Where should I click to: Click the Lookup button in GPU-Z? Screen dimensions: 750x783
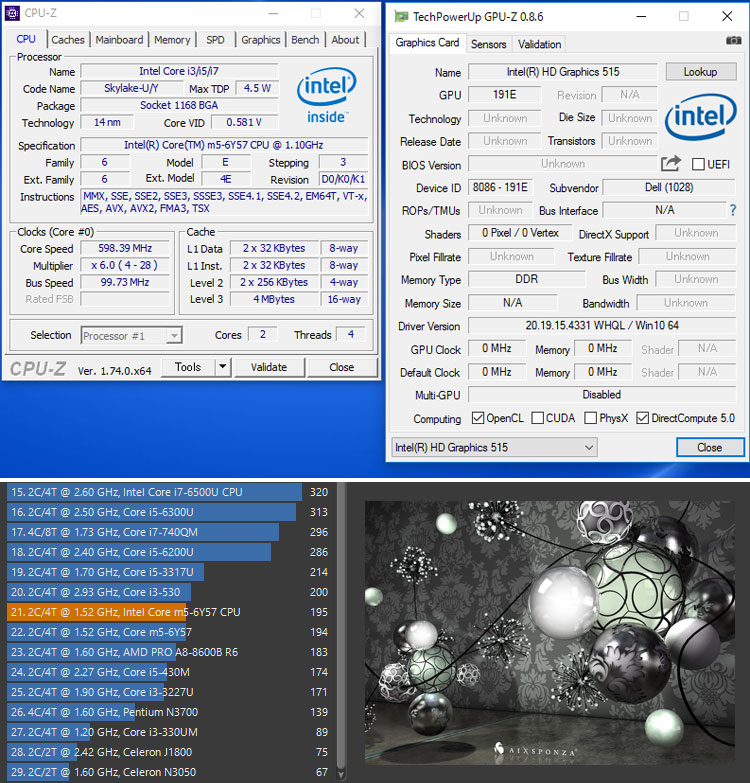coord(701,72)
